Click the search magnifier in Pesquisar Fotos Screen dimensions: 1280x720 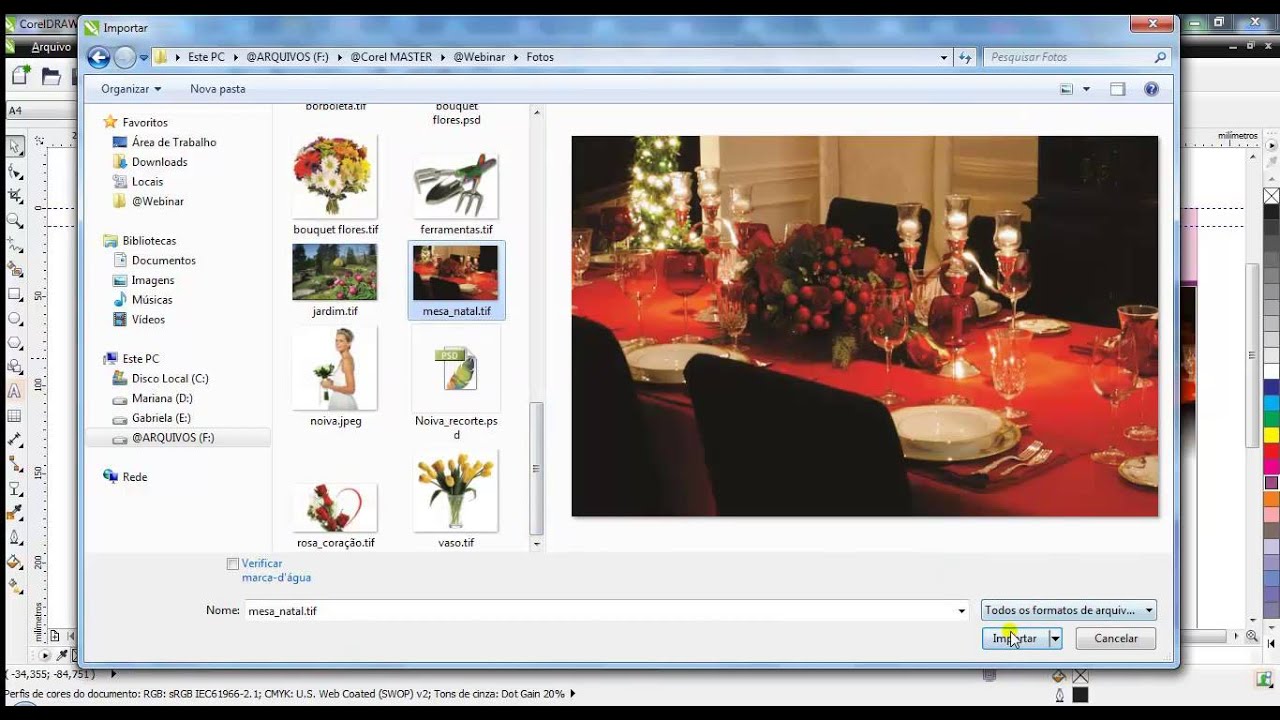[x=1160, y=57]
